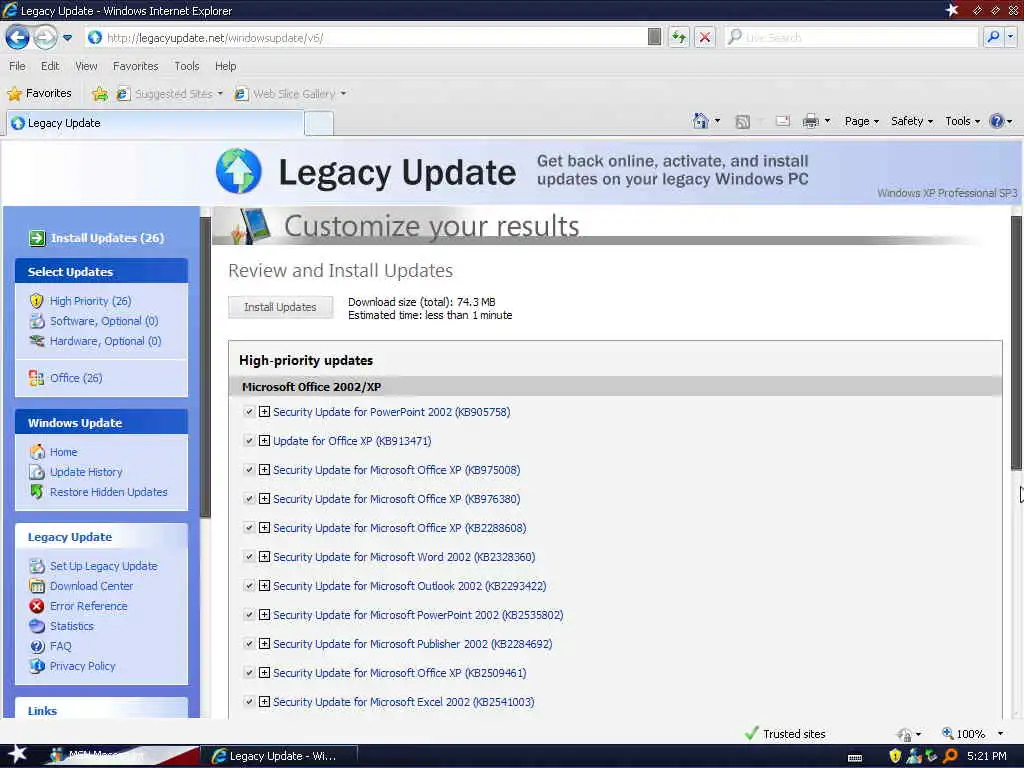Image resolution: width=1024 pixels, height=768 pixels.
Task: Click the Home icon in command bar
Action: point(700,121)
